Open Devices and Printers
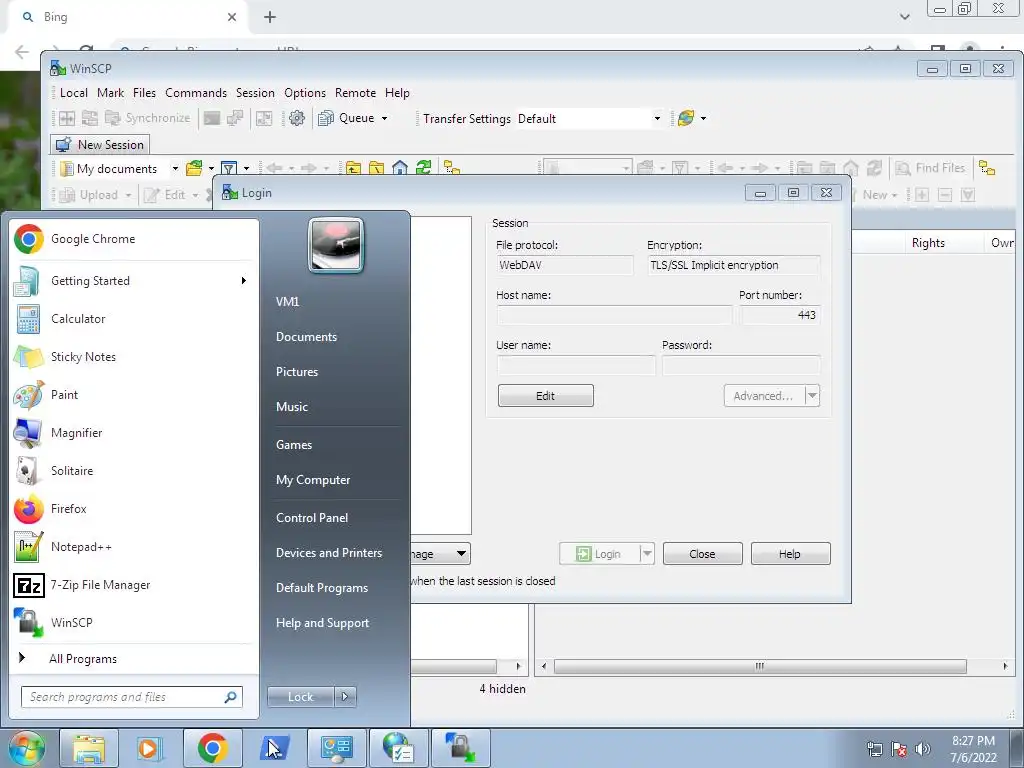The image size is (1024, 768). coord(328,553)
